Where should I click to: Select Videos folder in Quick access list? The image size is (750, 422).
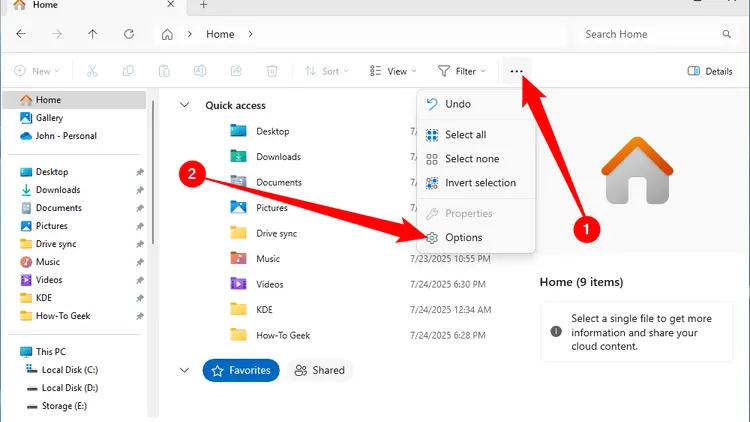coord(257,284)
